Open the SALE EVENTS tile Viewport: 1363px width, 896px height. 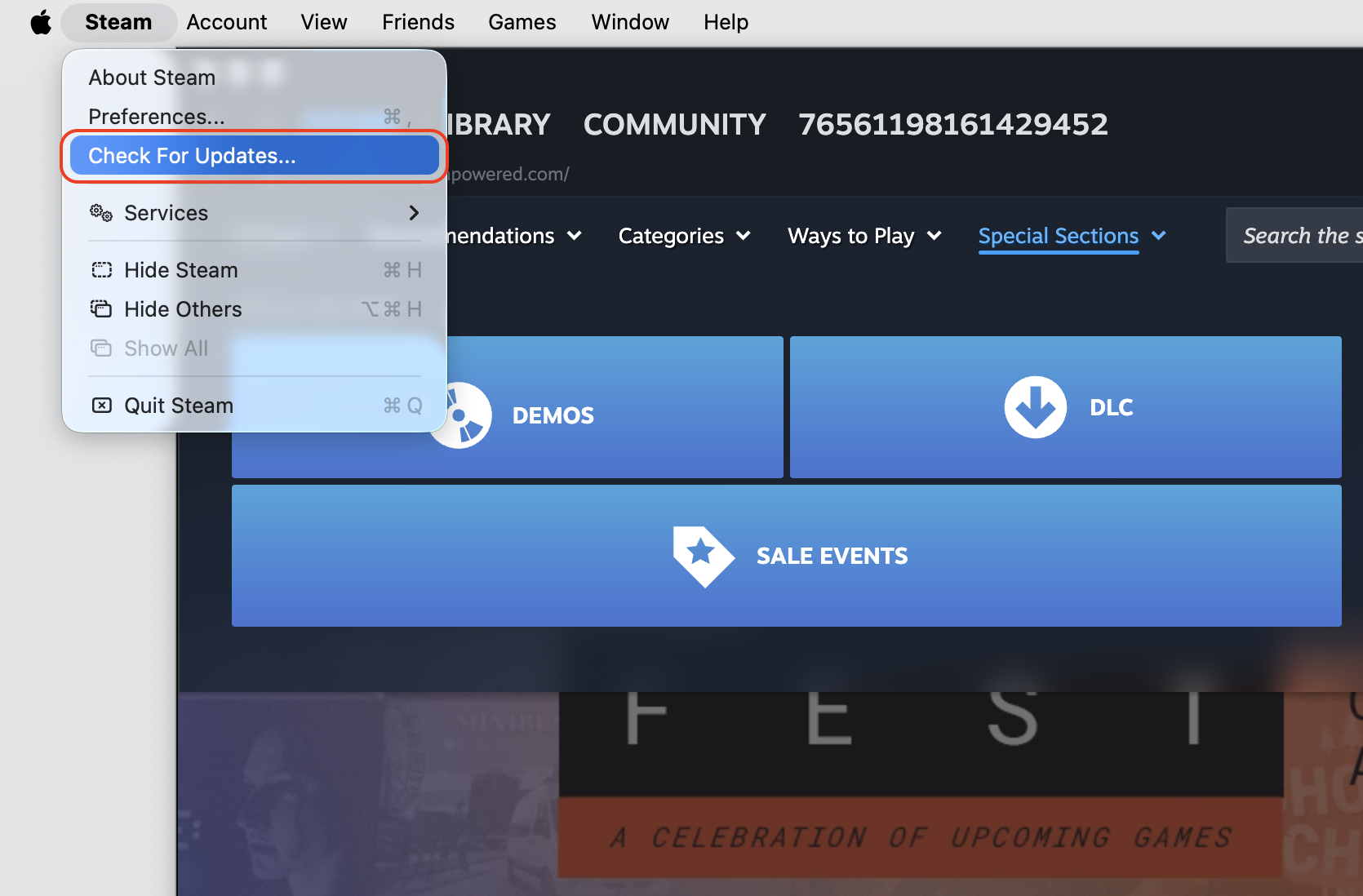(787, 556)
